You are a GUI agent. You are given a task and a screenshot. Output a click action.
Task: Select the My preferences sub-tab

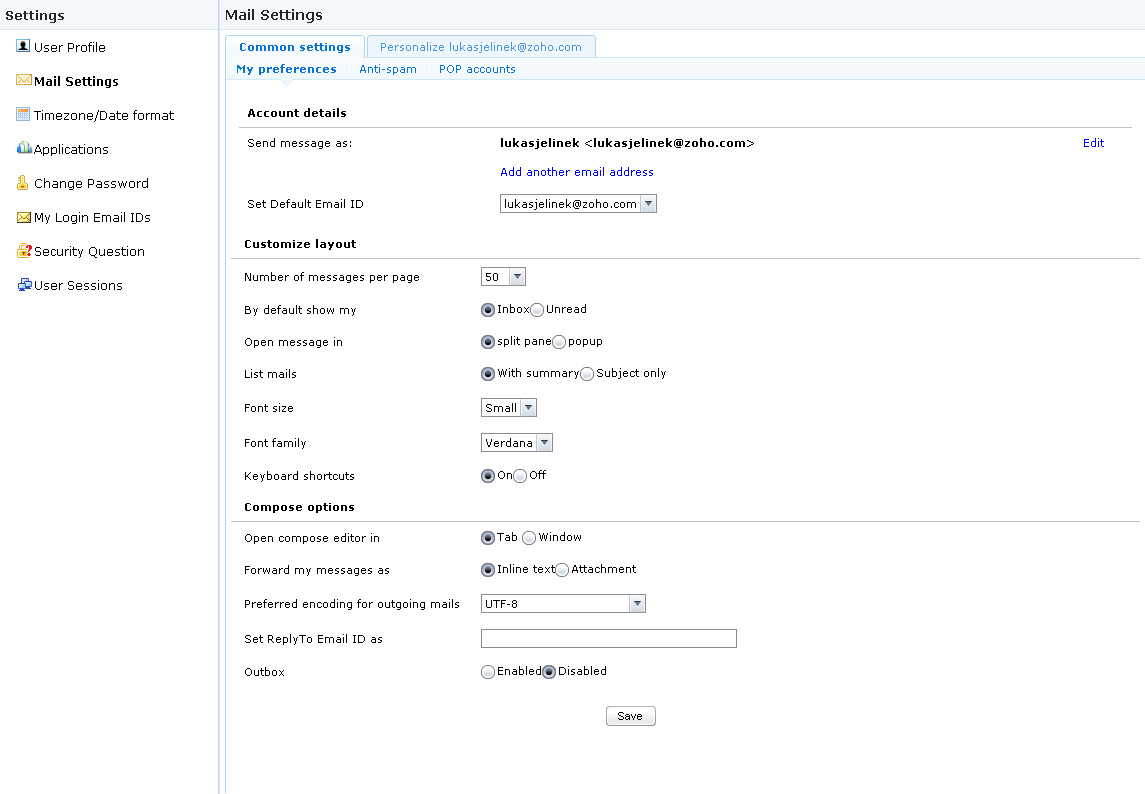286,69
